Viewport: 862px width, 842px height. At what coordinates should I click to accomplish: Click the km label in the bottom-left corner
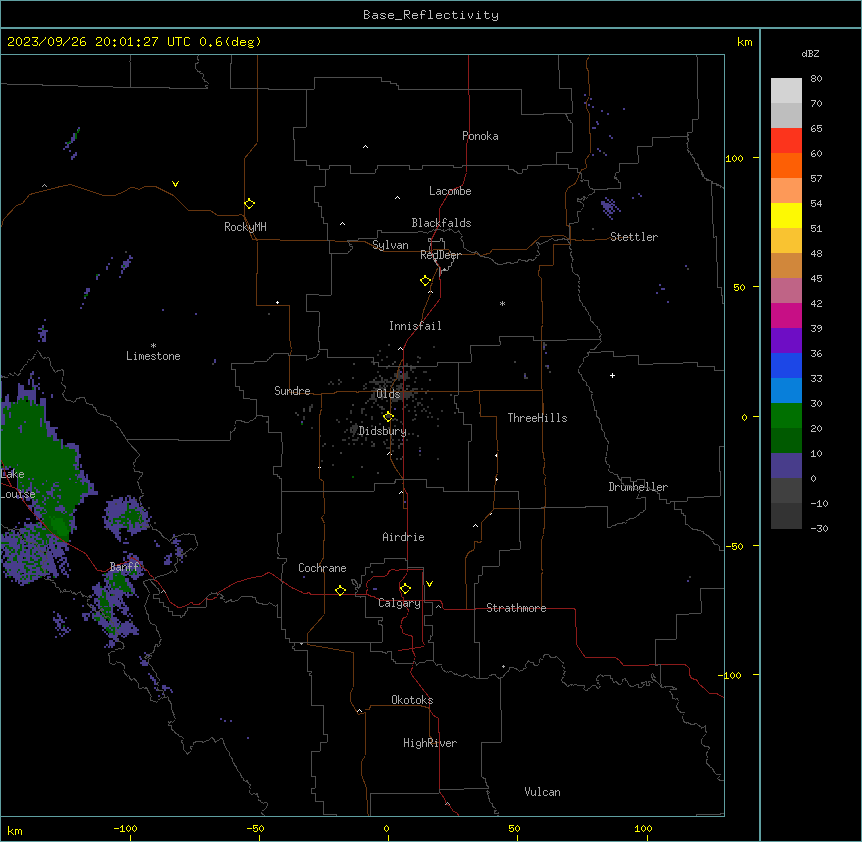(15, 830)
